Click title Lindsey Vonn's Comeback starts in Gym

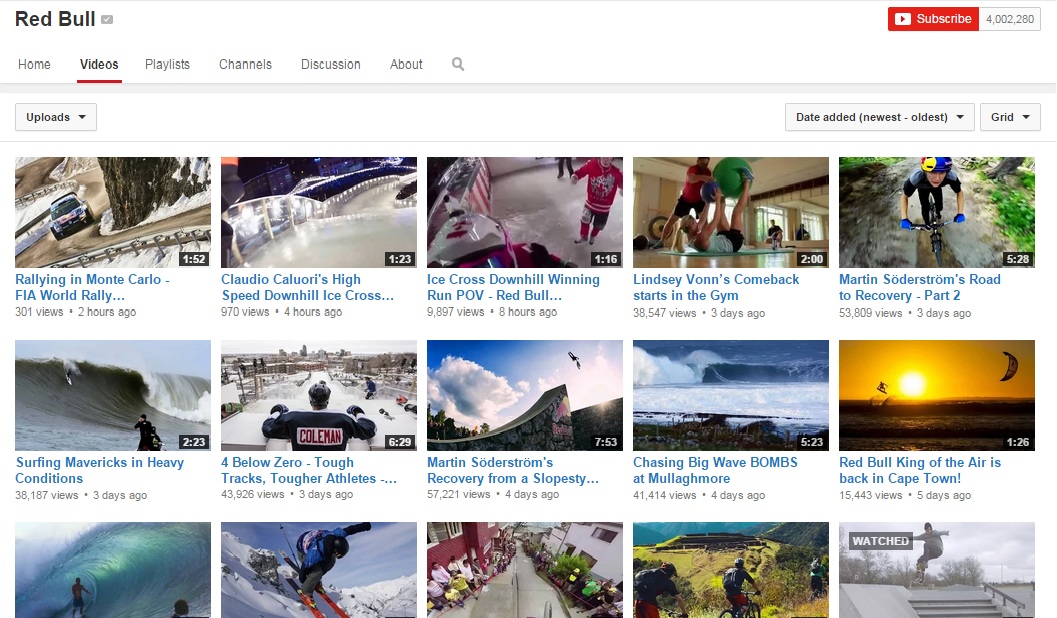[716, 287]
